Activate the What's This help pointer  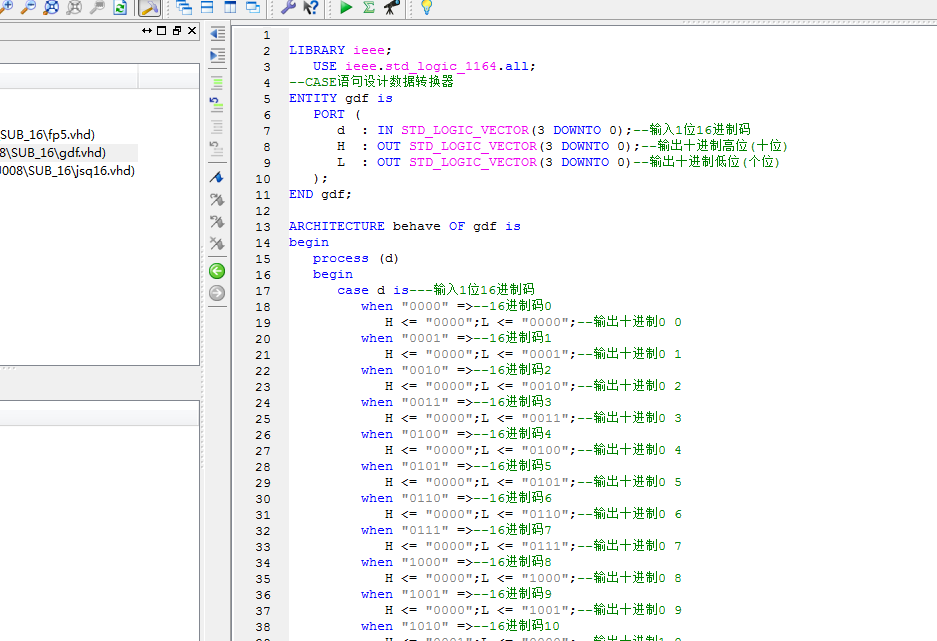311,7
